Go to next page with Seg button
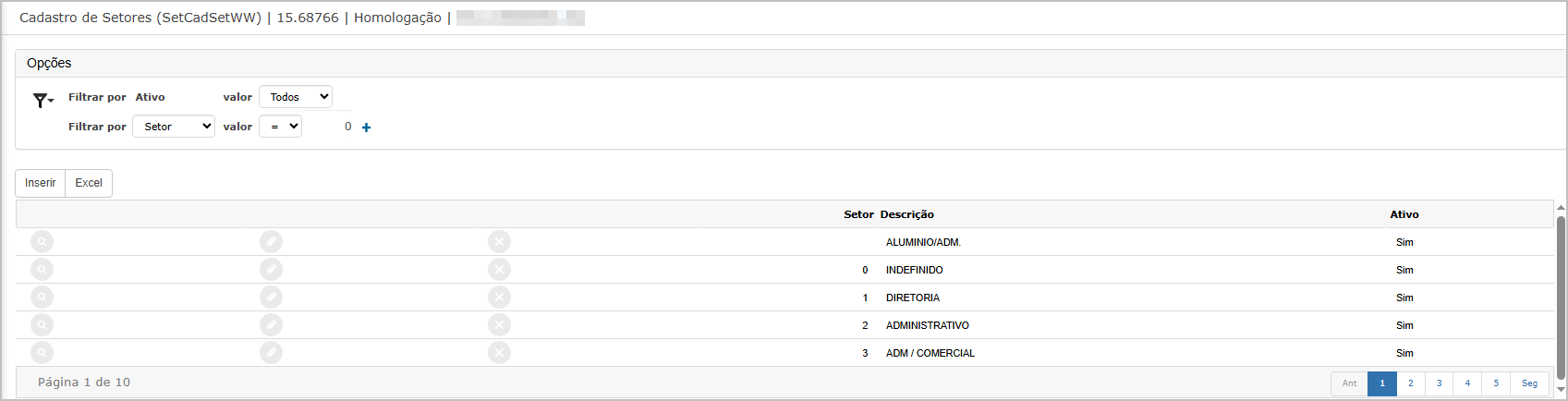 coord(1530,383)
